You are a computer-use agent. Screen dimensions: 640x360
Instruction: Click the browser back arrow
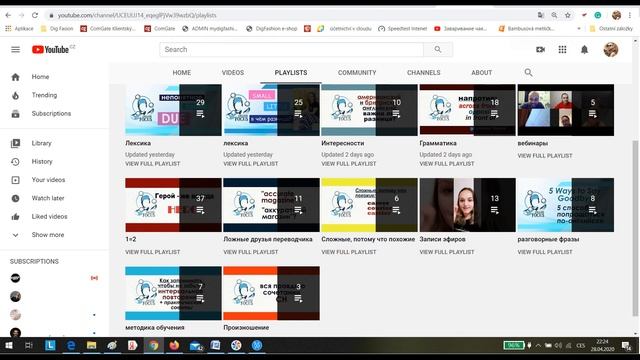click(x=8, y=15)
